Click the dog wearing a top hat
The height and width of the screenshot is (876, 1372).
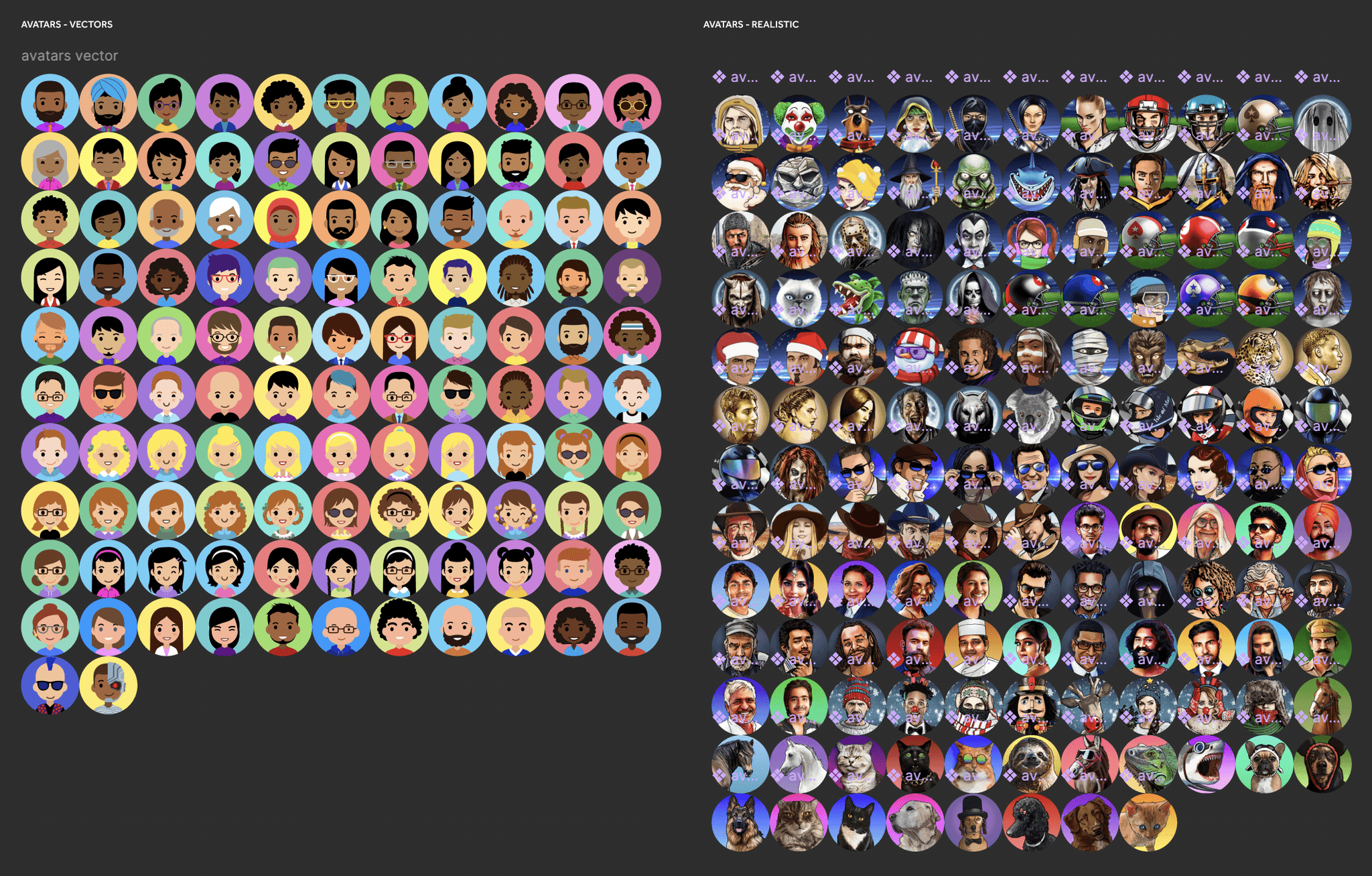click(x=973, y=822)
